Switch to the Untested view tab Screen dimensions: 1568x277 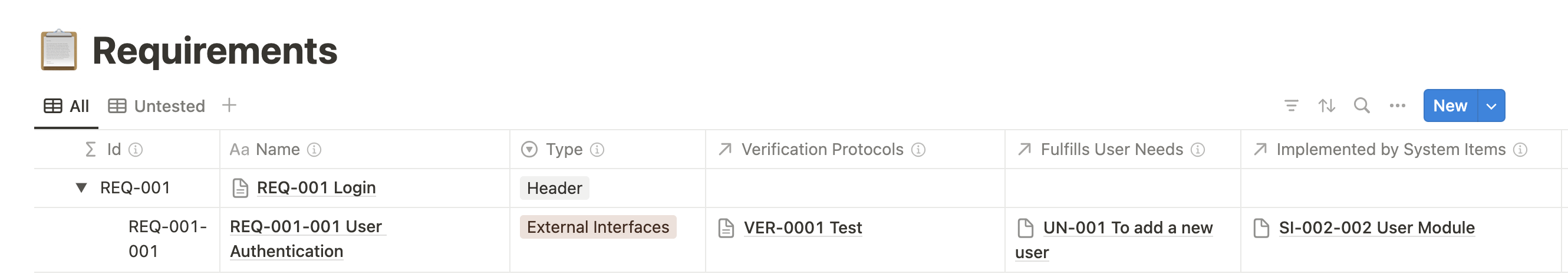pos(157,106)
